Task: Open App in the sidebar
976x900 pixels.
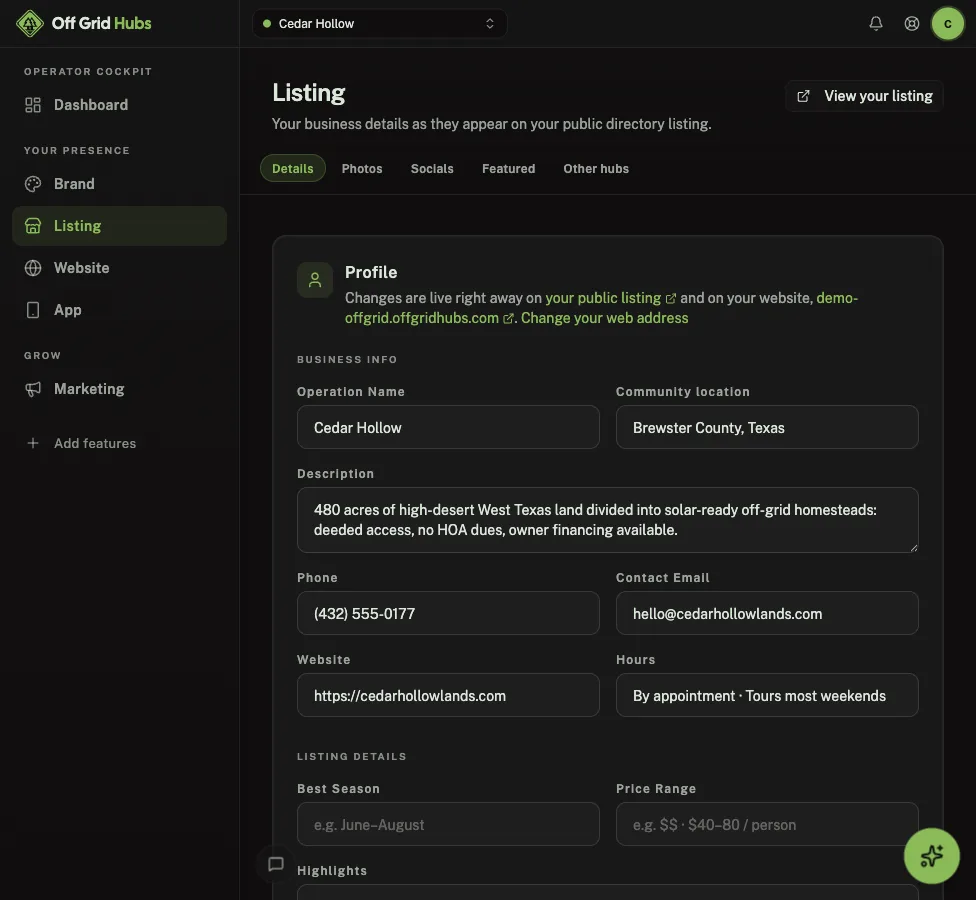Action: [120, 310]
